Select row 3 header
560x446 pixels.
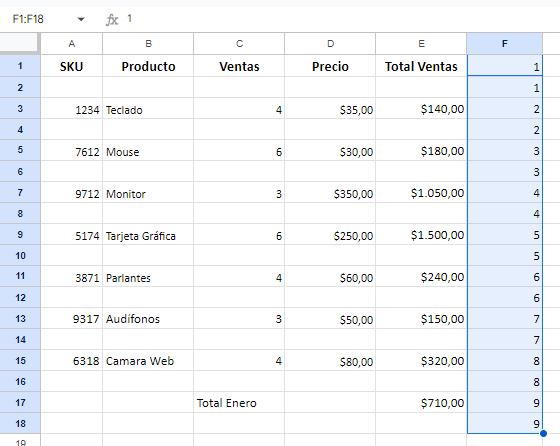click(20, 108)
